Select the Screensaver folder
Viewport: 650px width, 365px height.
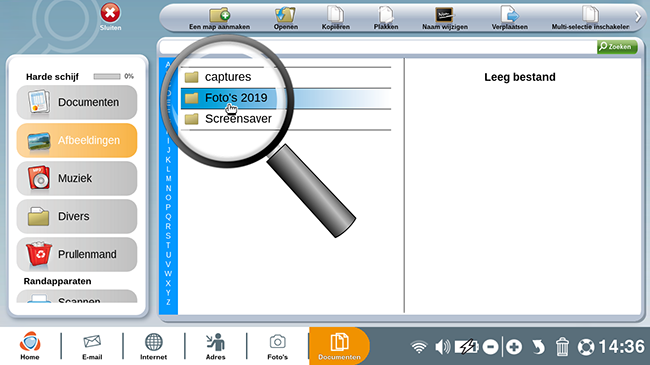coord(286,119)
